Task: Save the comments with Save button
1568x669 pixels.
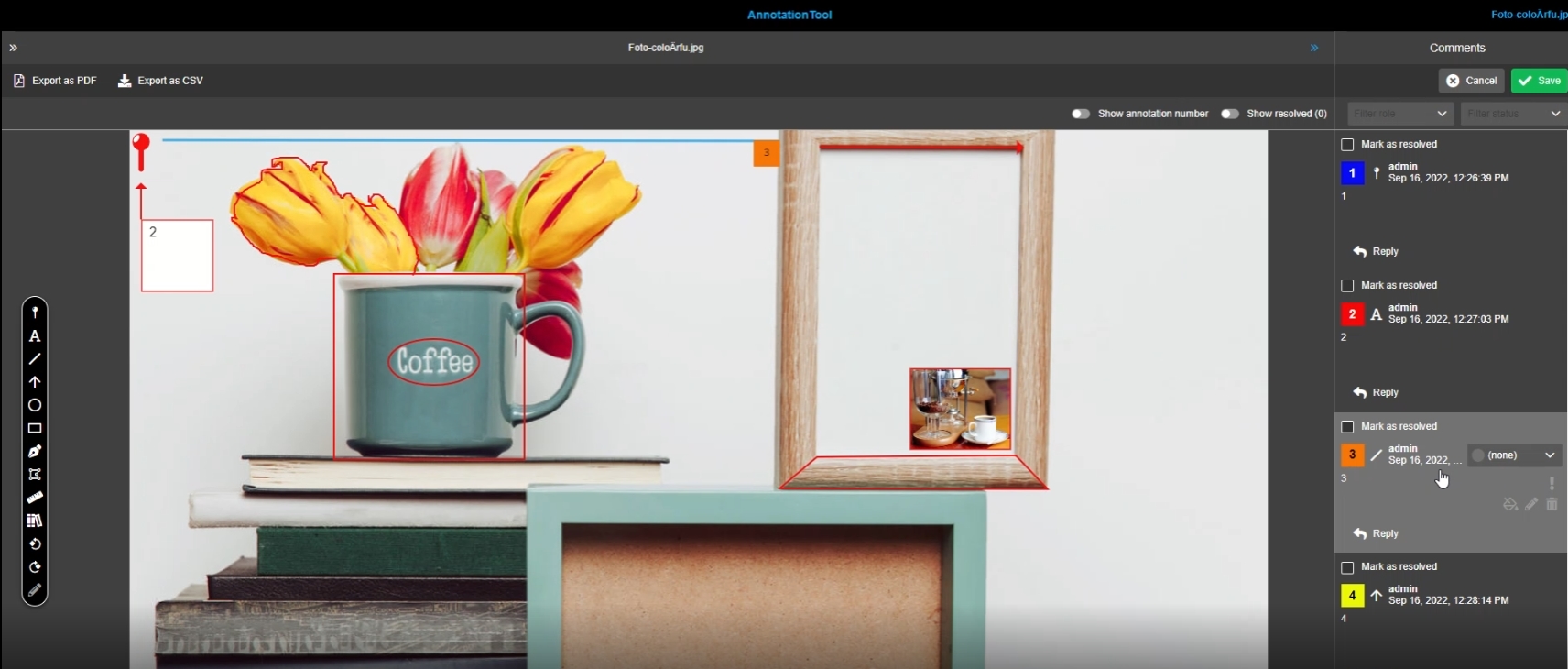Action: (x=1540, y=81)
